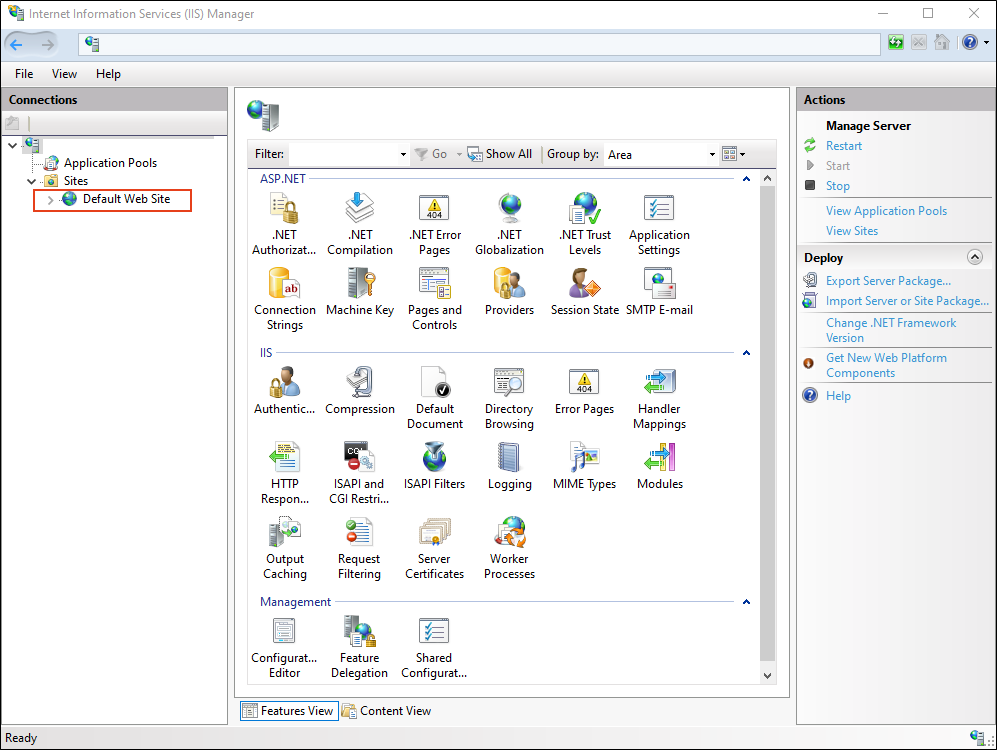This screenshot has width=997, height=750.
Task: Open ISAPI and CGI Restrictions feature
Action: pyautogui.click(x=359, y=474)
